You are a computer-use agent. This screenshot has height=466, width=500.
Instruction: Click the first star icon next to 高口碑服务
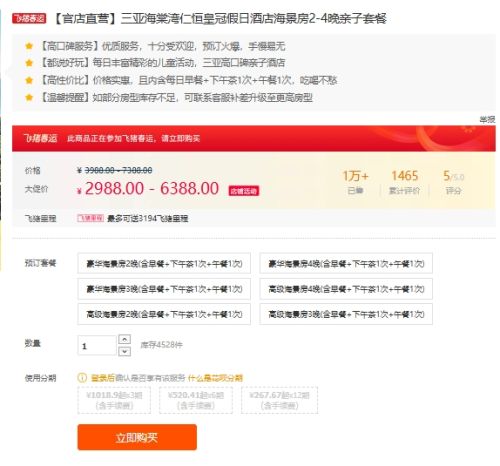29,46
